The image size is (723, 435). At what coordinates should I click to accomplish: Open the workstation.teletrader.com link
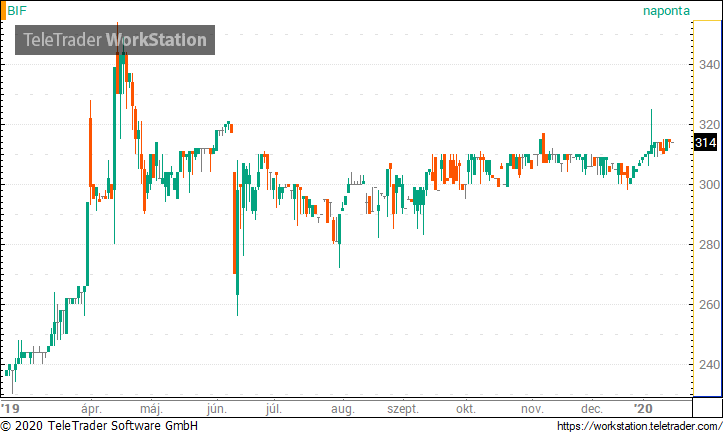coord(640,426)
